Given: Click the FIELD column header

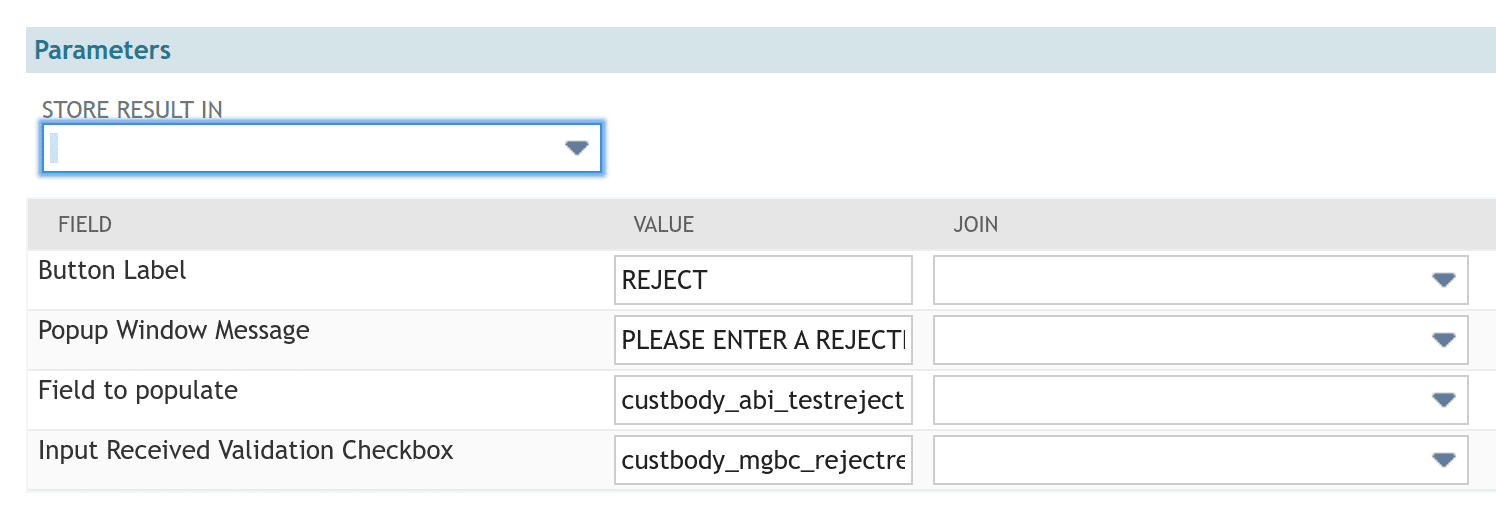Looking at the screenshot, I should coord(85,224).
